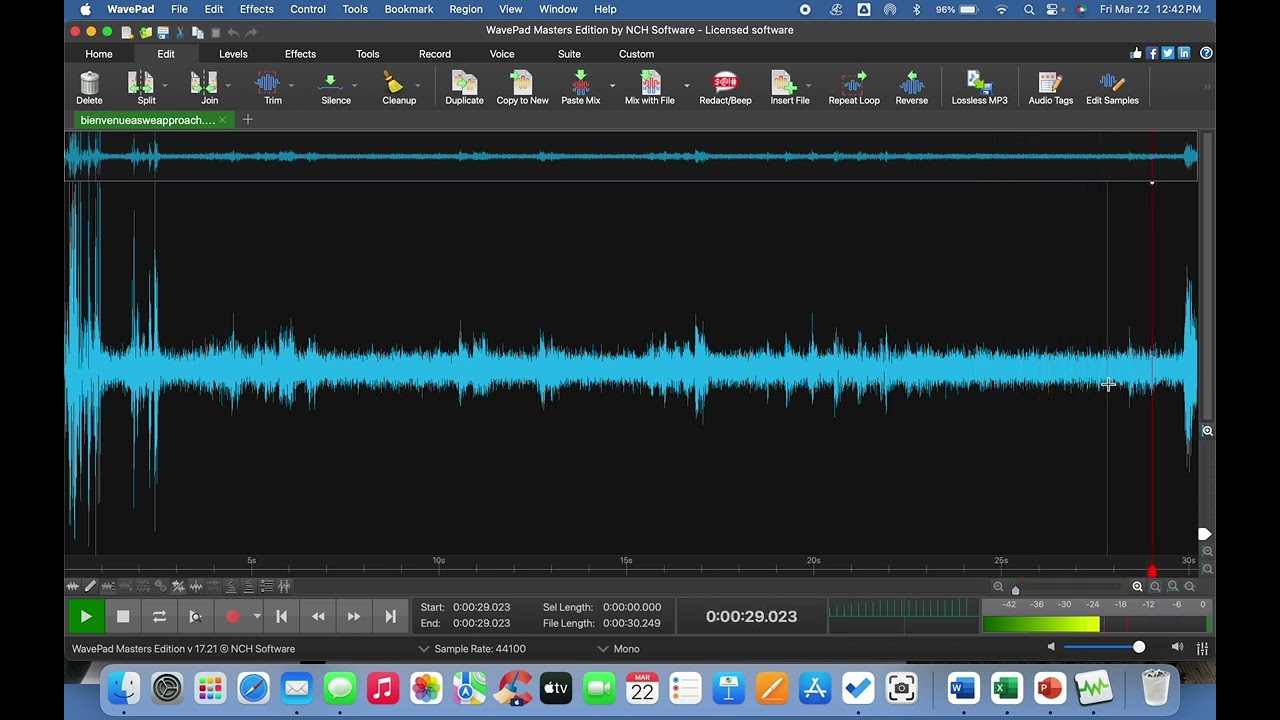The image size is (1280, 720).
Task: Select the Repeat Loop tool
Action: pos(854,87)
